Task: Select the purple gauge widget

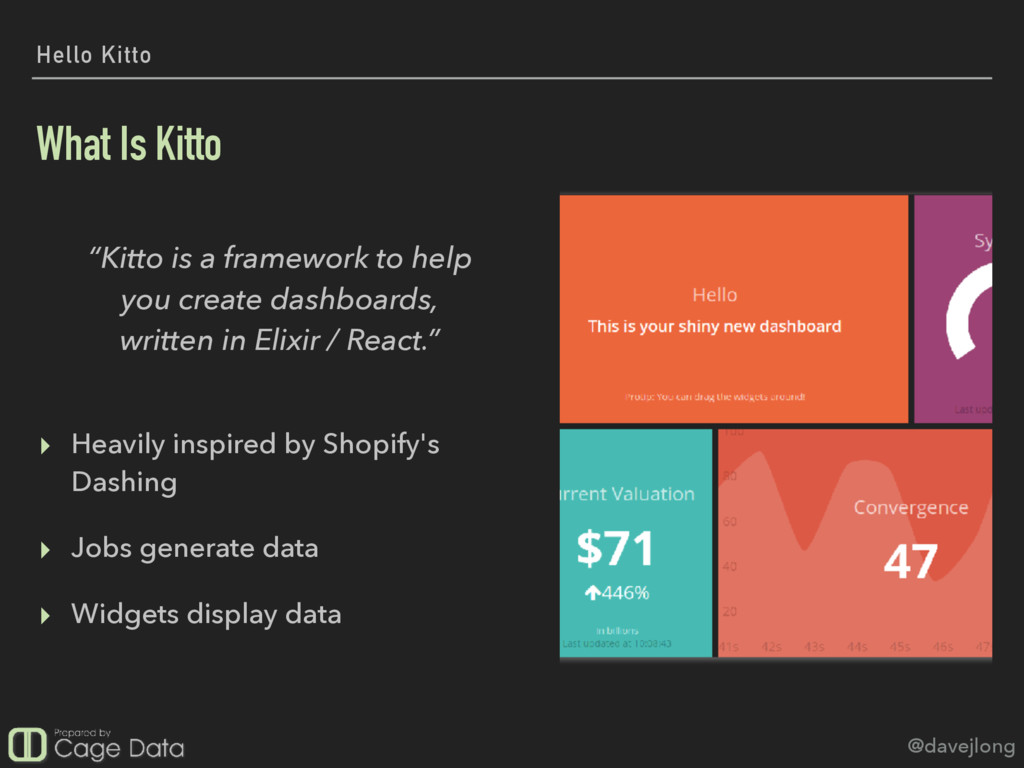Action: 953,308
